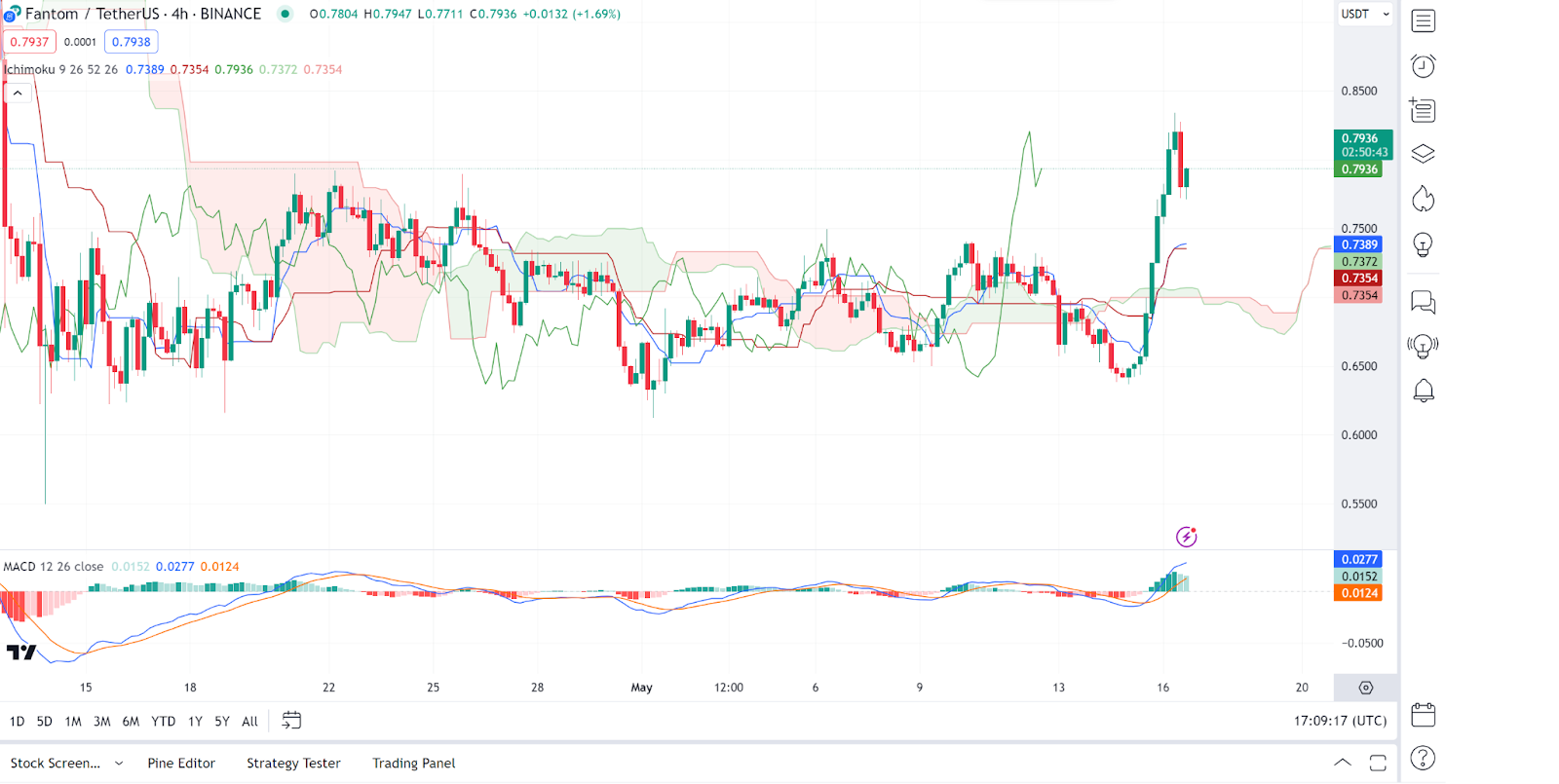The height and width of the screenshot is (784, 1559).
Task: Expand the bottom panel with the up chevron
Action: click(1342, 763)
